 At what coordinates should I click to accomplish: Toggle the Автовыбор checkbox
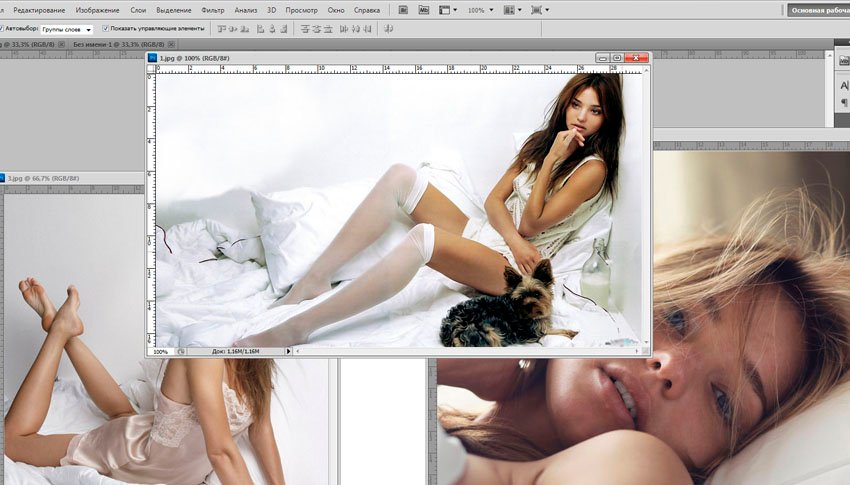coord(2,29)
